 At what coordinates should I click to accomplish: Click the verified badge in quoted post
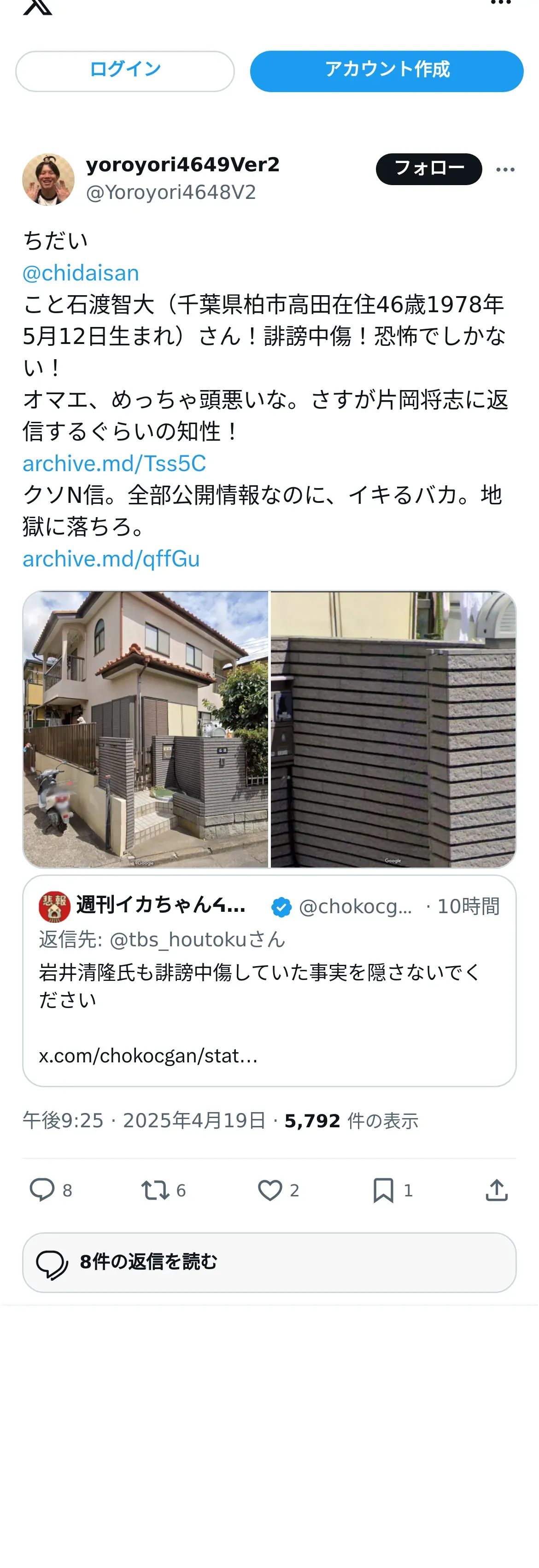281,907
